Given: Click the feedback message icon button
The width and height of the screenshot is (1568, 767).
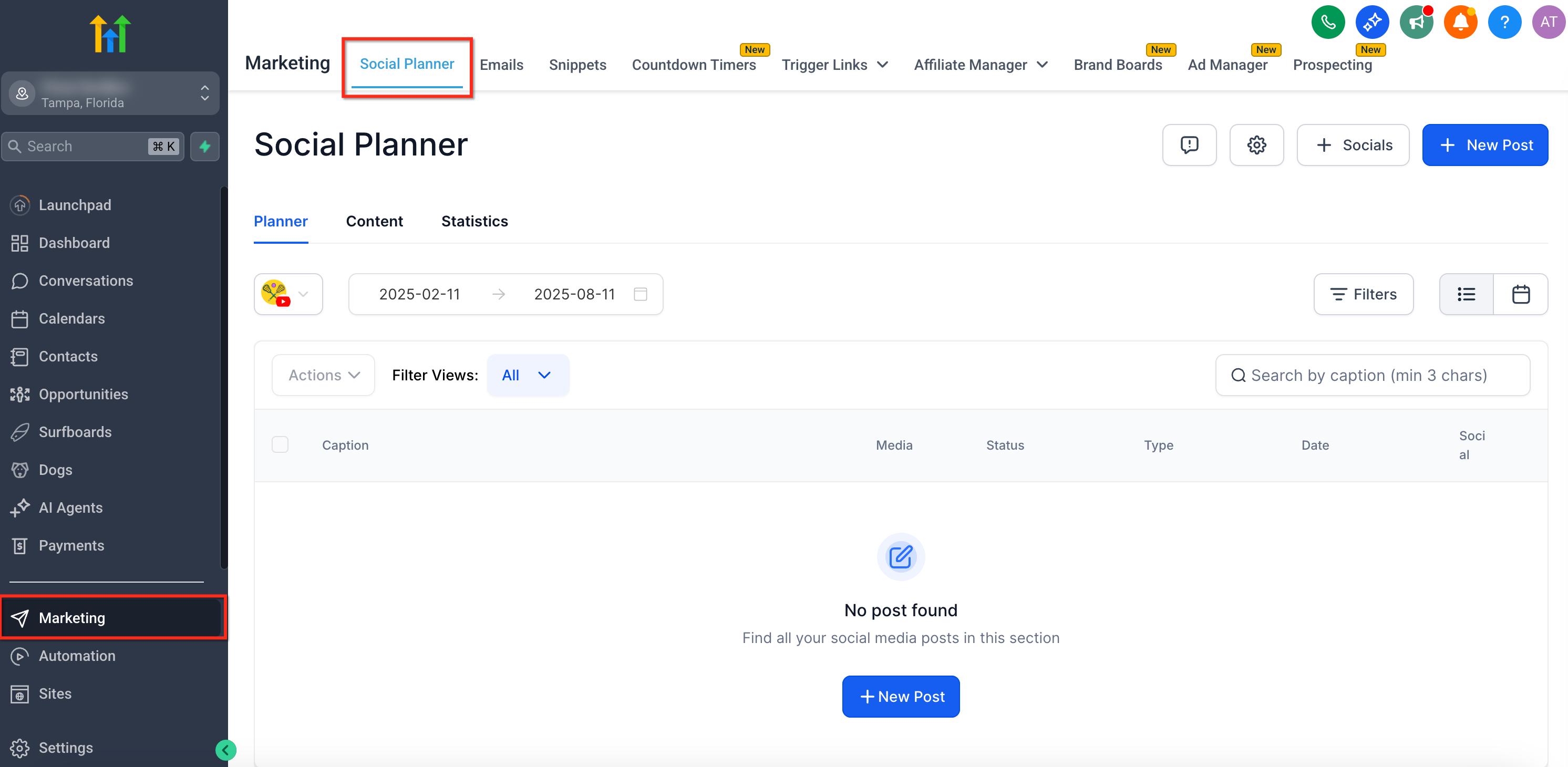Looking at the screenshot, I should (x=1189, y=145).
